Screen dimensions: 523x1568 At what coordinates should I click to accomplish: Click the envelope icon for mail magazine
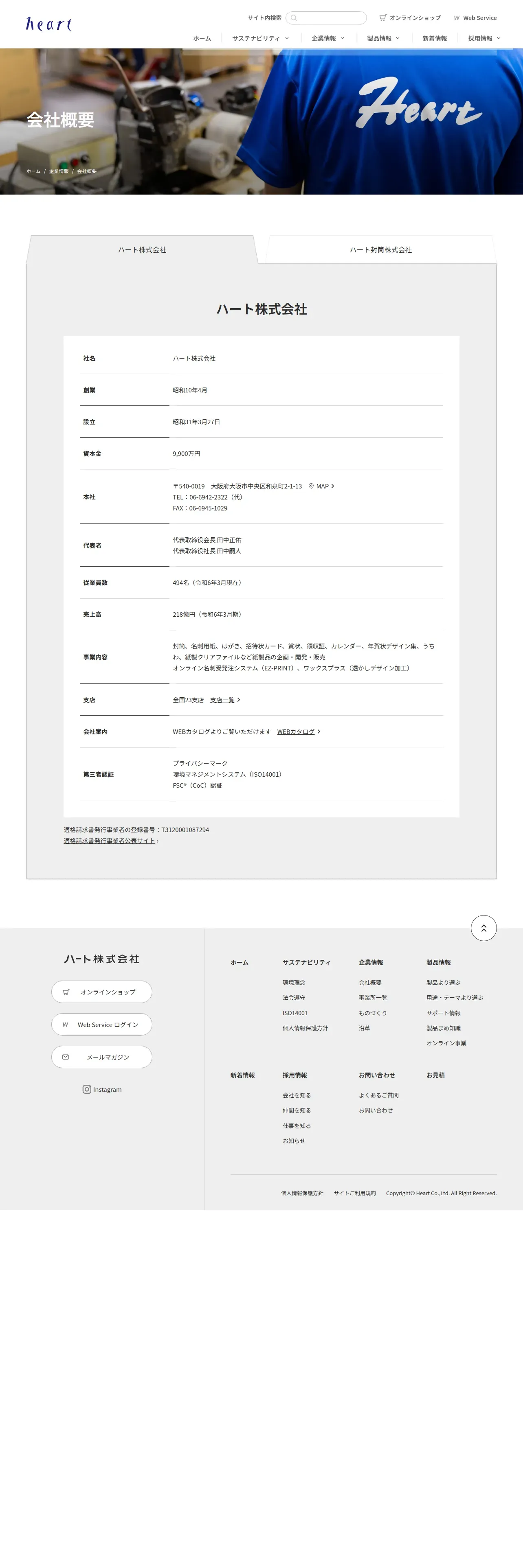click(x=66, y=1057)
